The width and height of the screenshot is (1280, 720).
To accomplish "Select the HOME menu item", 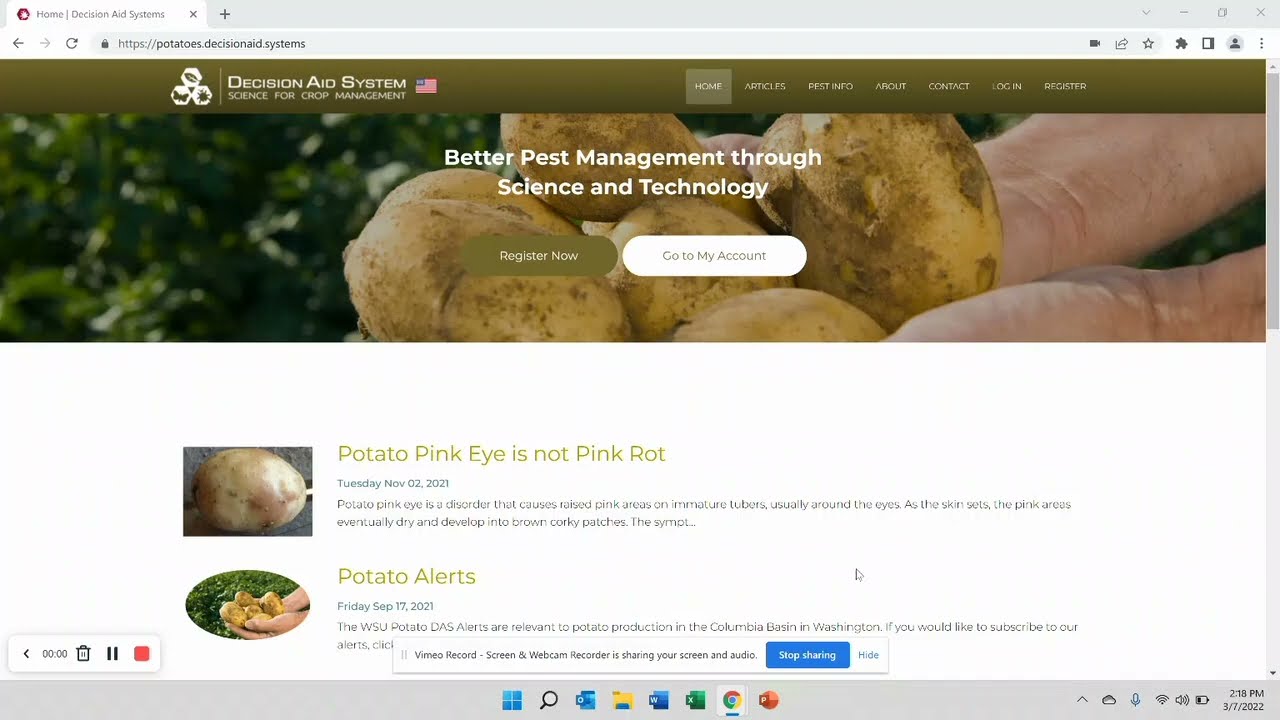I will tap(708, 86).
